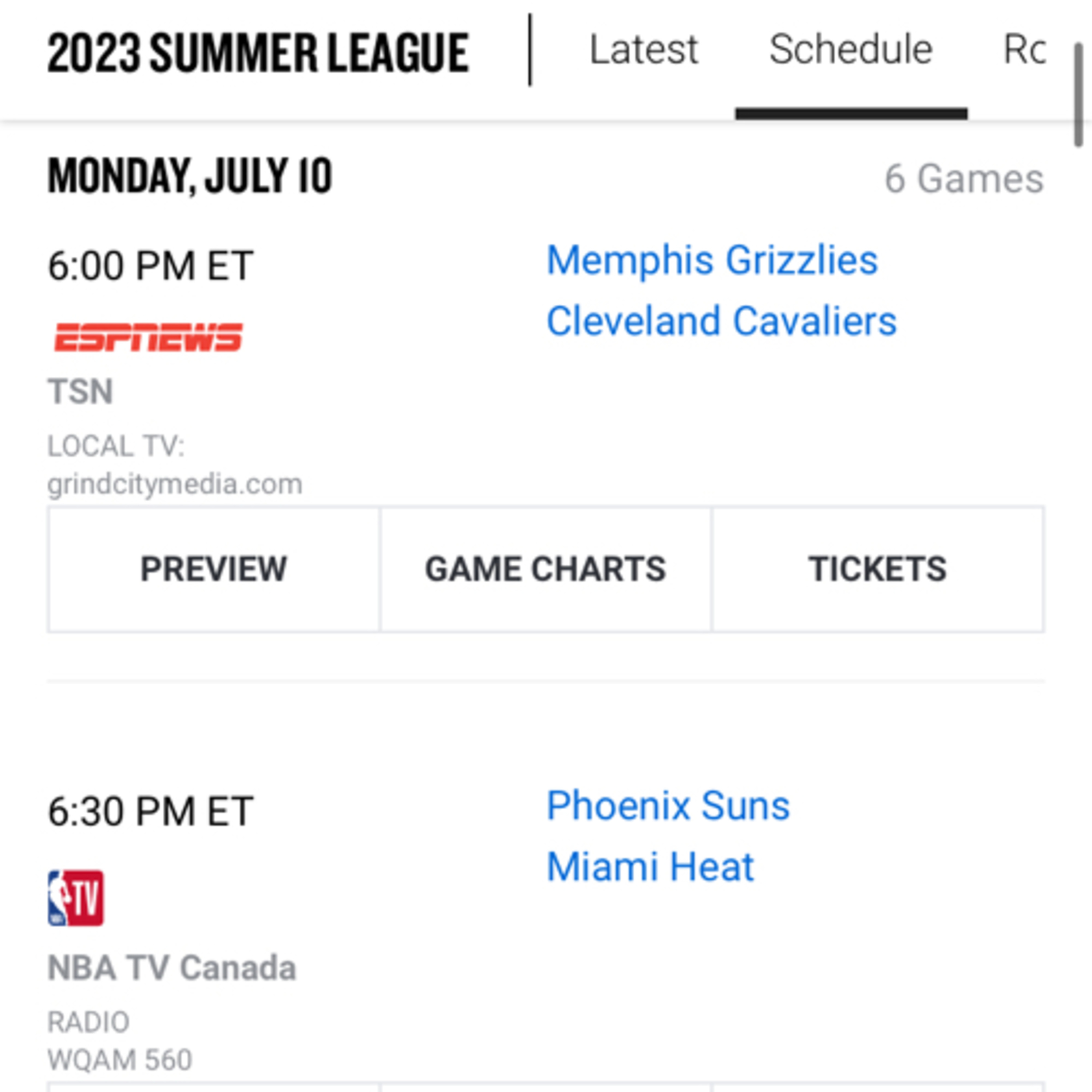Switch to the Latest tab
1092x1092 pixels.
coord(643,50)
